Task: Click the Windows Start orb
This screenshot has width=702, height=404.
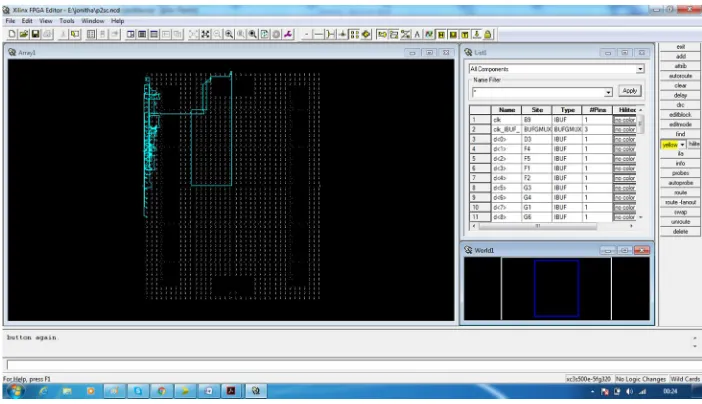Action: pyautogui.click(x=16, y=391)
